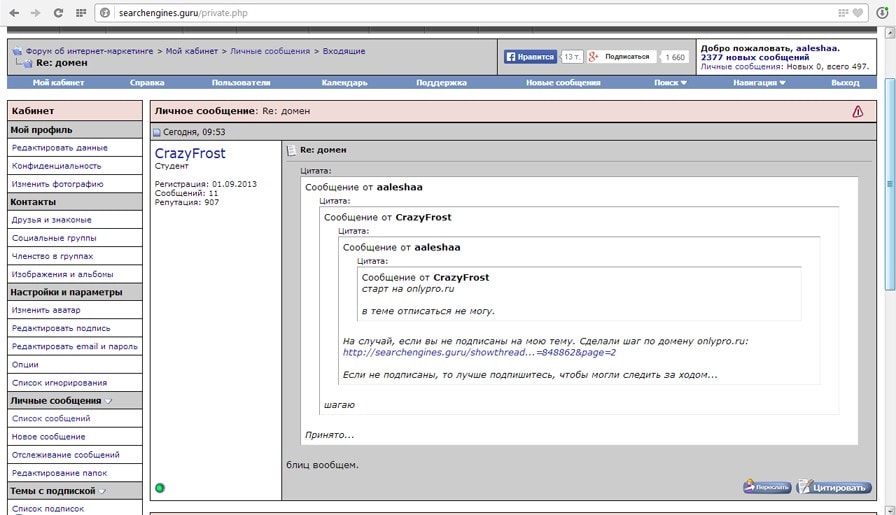
Task: Click the Google+ Подписаться button
Action: pos(622,57)
